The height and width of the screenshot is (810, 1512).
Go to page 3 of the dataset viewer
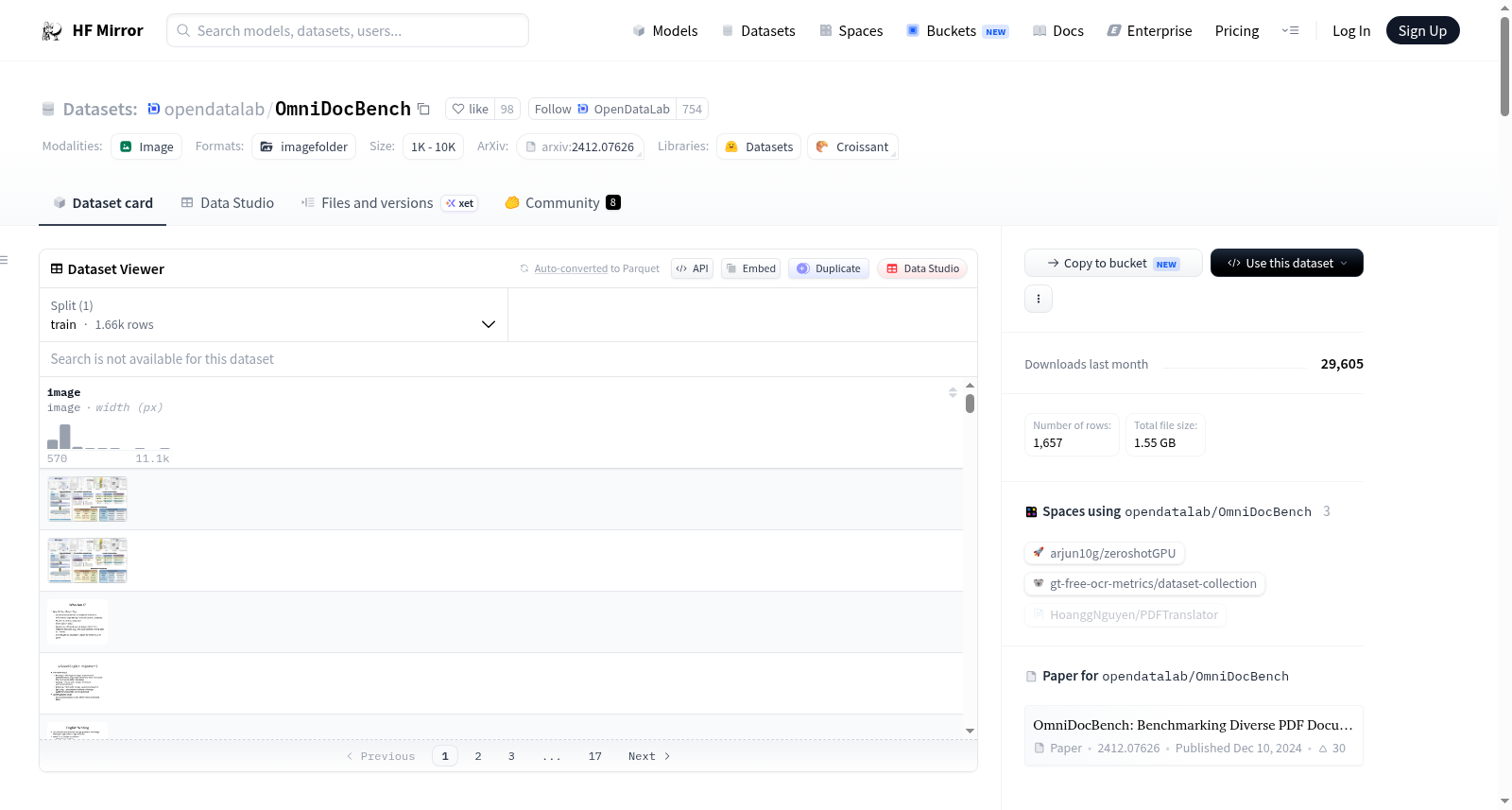[x=511, y=756]
